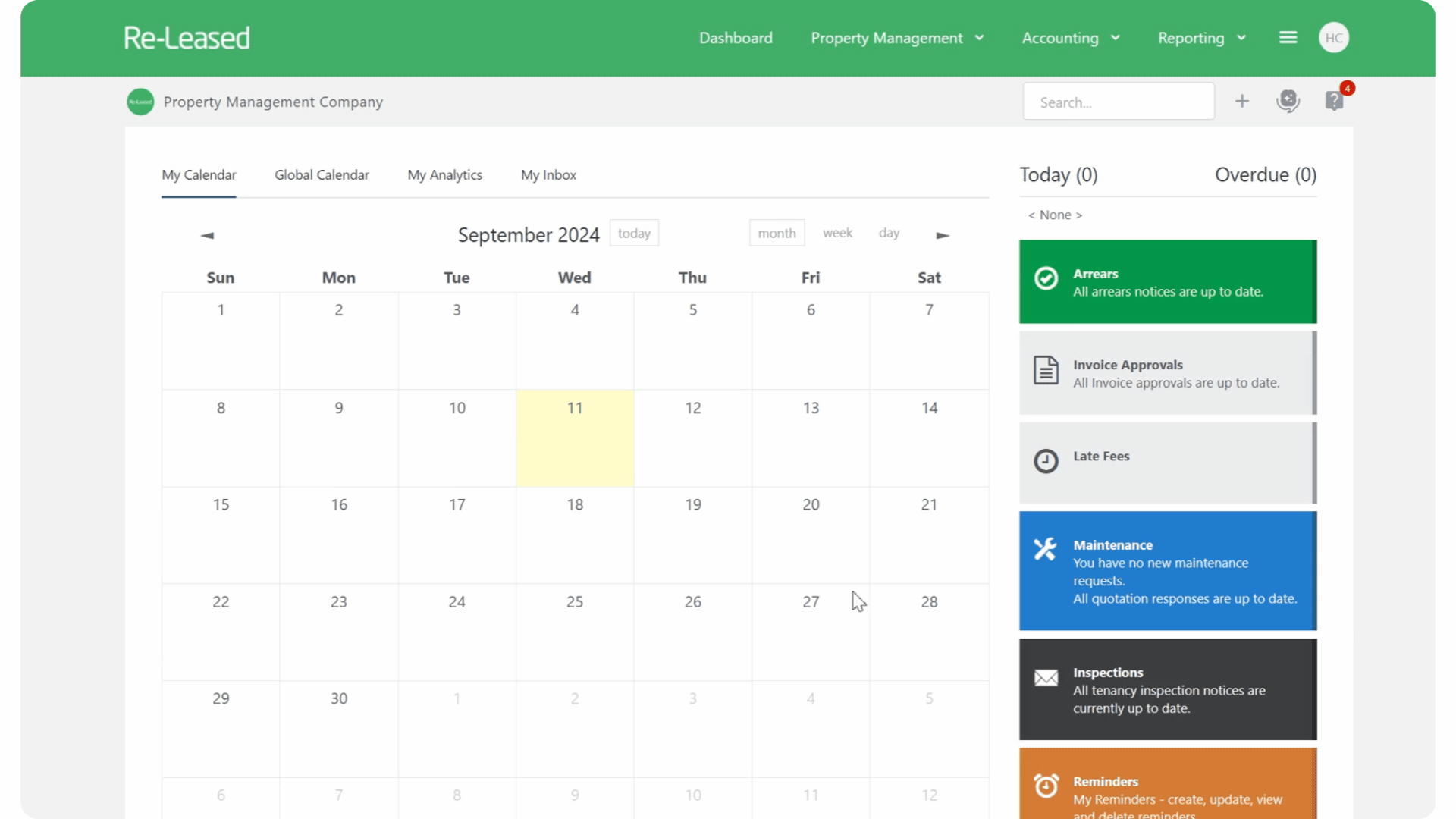The width and height of the screenshot is (1456, 819).
Task: Click the Maintenance tools icon
Action: (x=1046, y=548)
